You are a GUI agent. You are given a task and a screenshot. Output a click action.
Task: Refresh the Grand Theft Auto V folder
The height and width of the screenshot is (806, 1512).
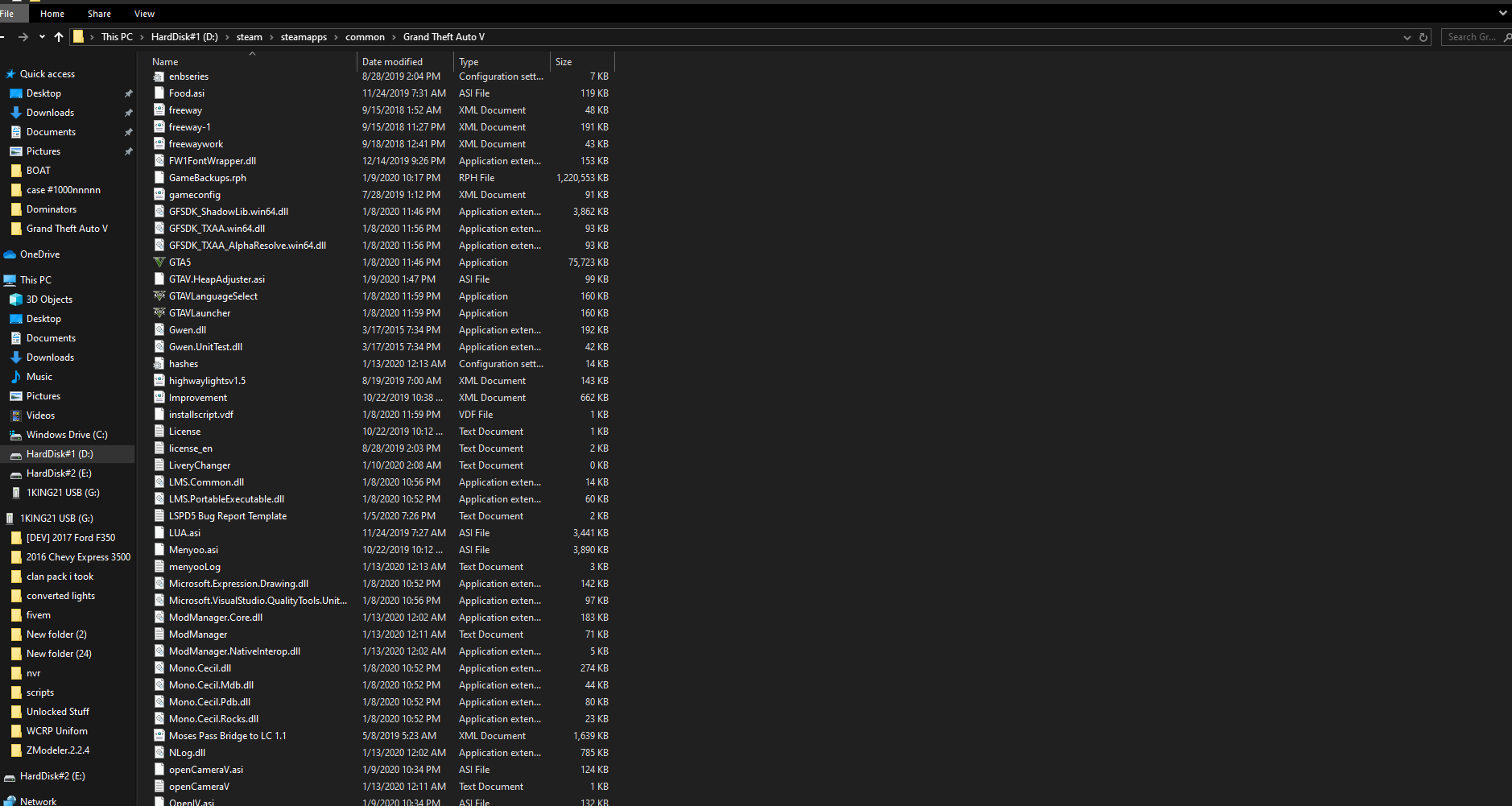tap(1423, 37)
